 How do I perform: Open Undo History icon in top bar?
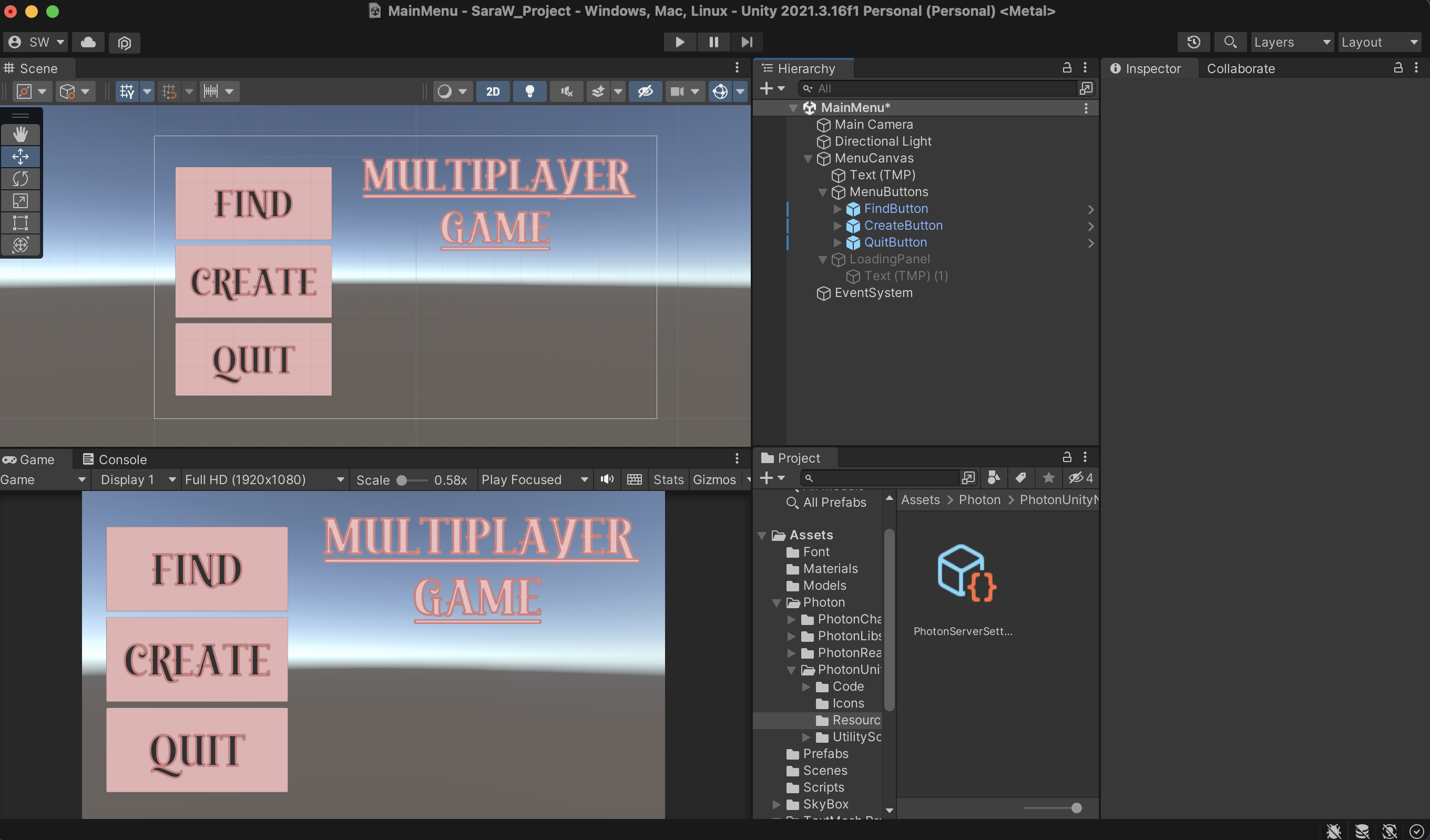1193,42
